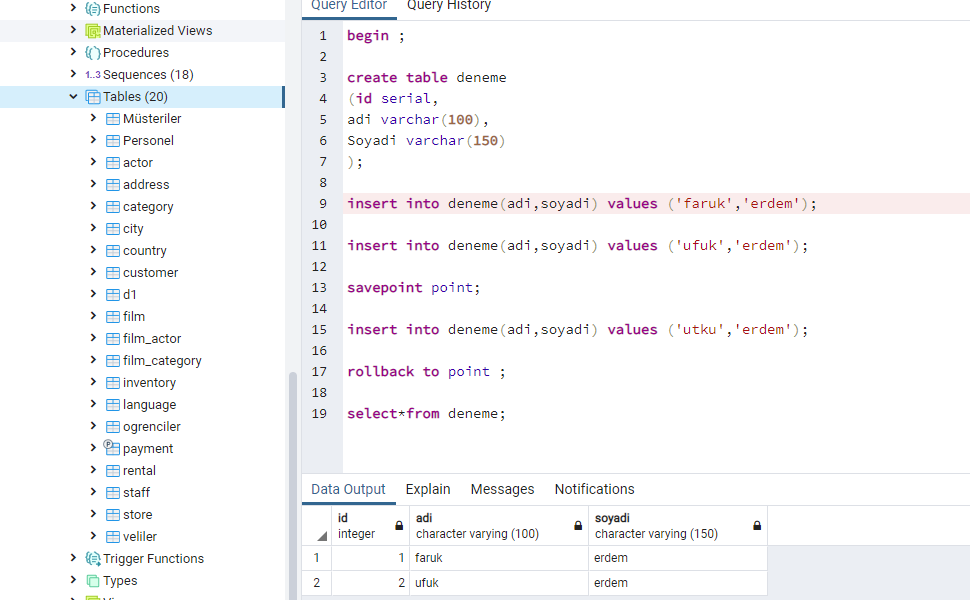Select the customer table label

pos(150,273)
